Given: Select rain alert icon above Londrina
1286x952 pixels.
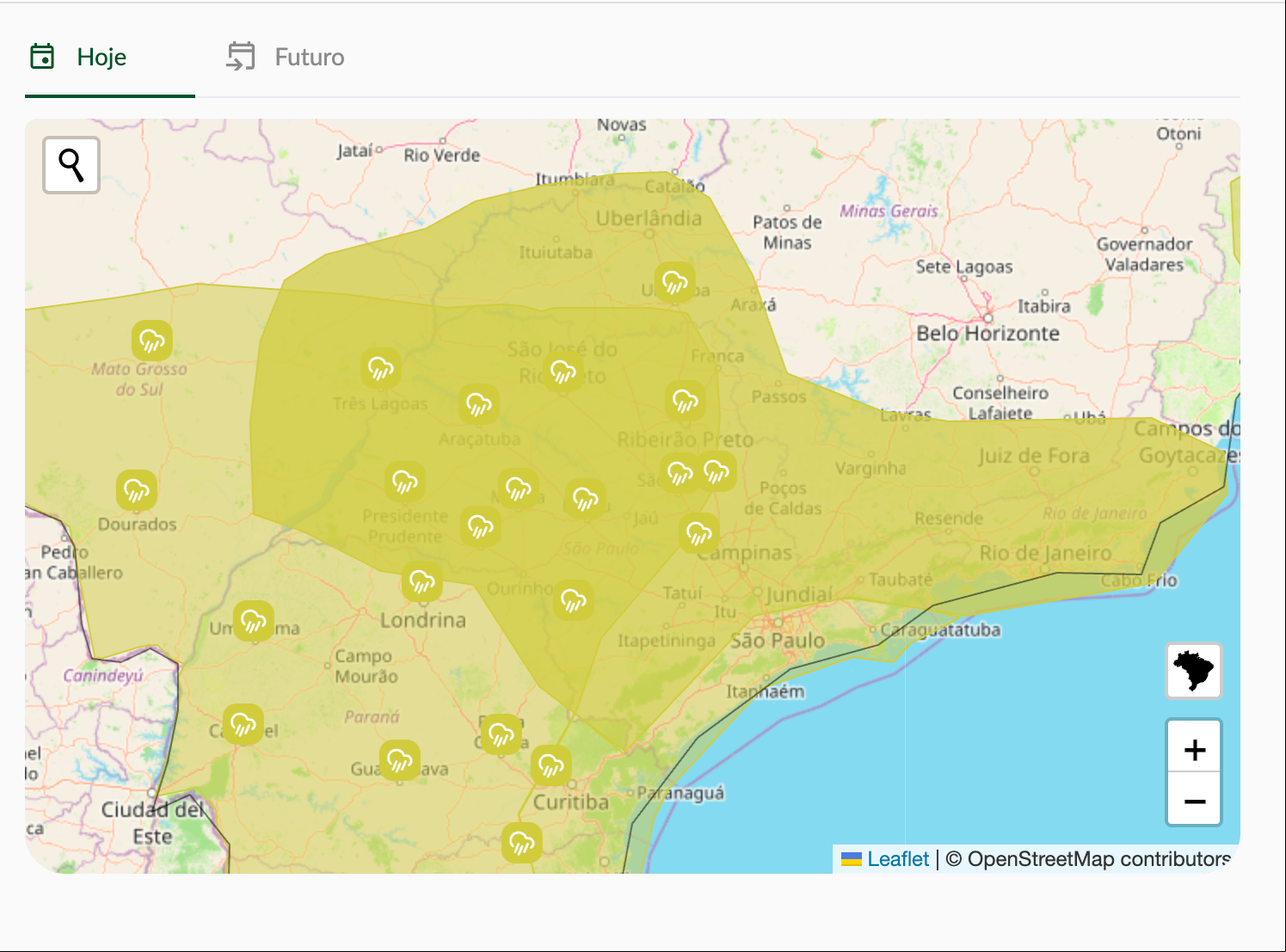Looking at the screenshot, I should point(422,582).
